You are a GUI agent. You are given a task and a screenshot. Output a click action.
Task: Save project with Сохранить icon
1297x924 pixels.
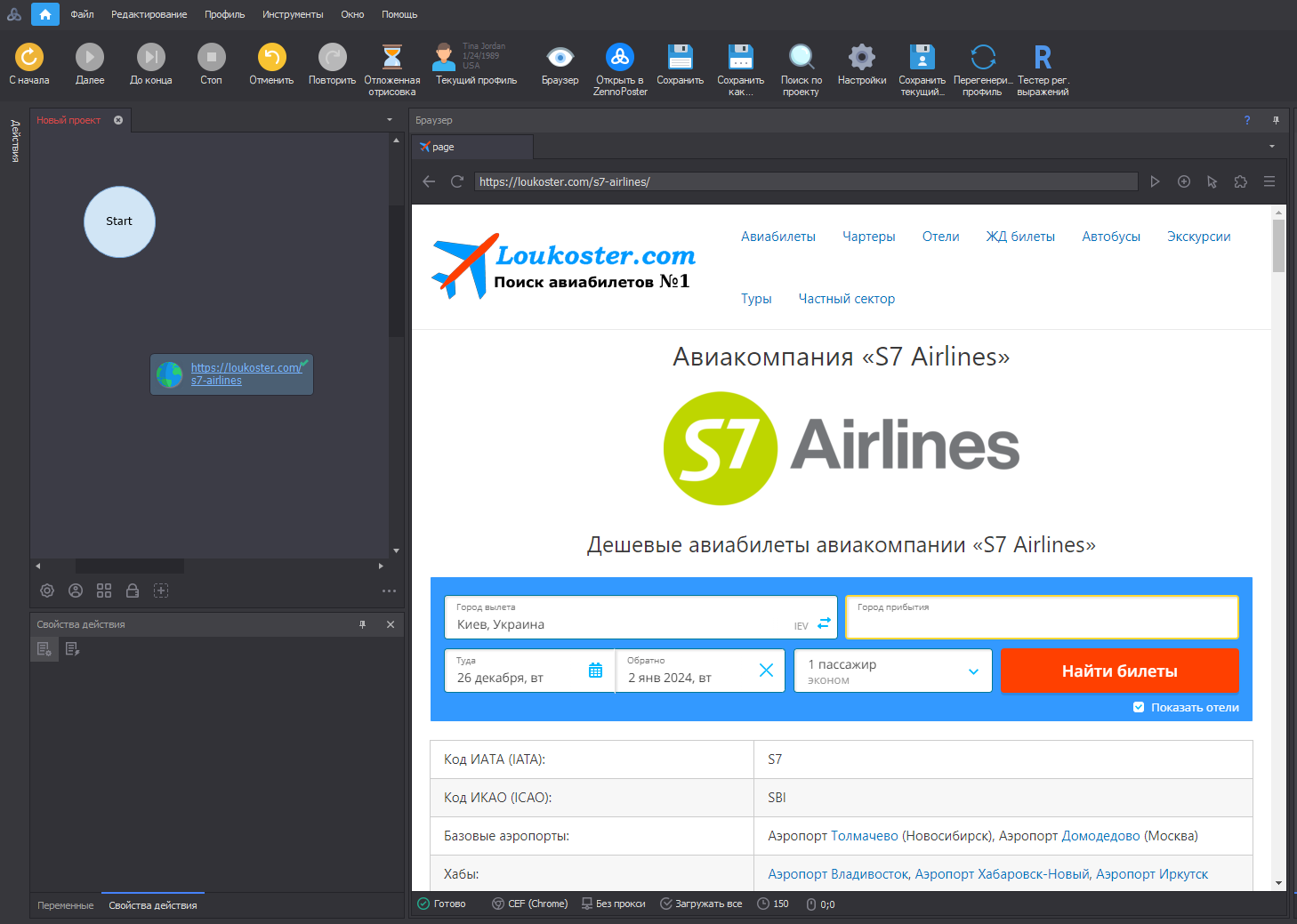(681, 58)
